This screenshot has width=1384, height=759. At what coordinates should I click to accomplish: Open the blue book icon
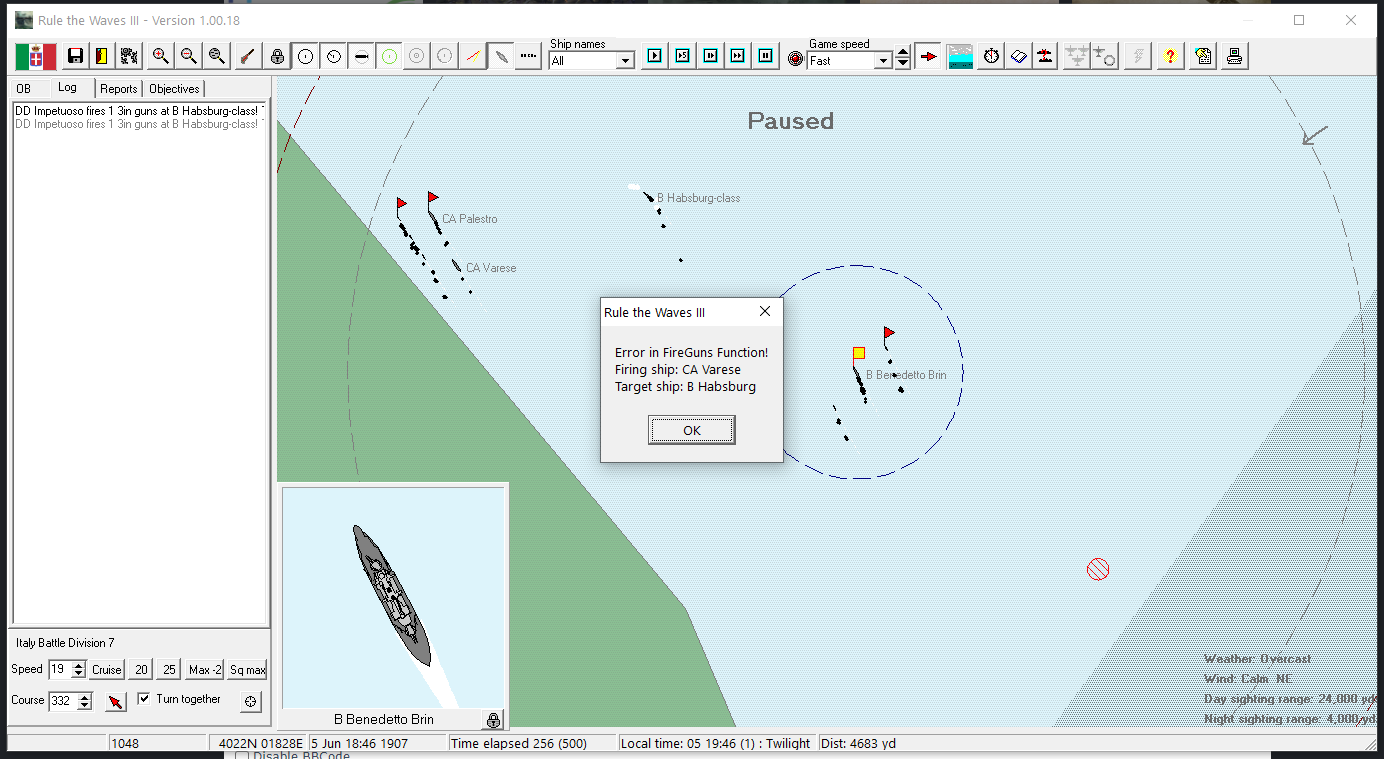pos(1018,57)
